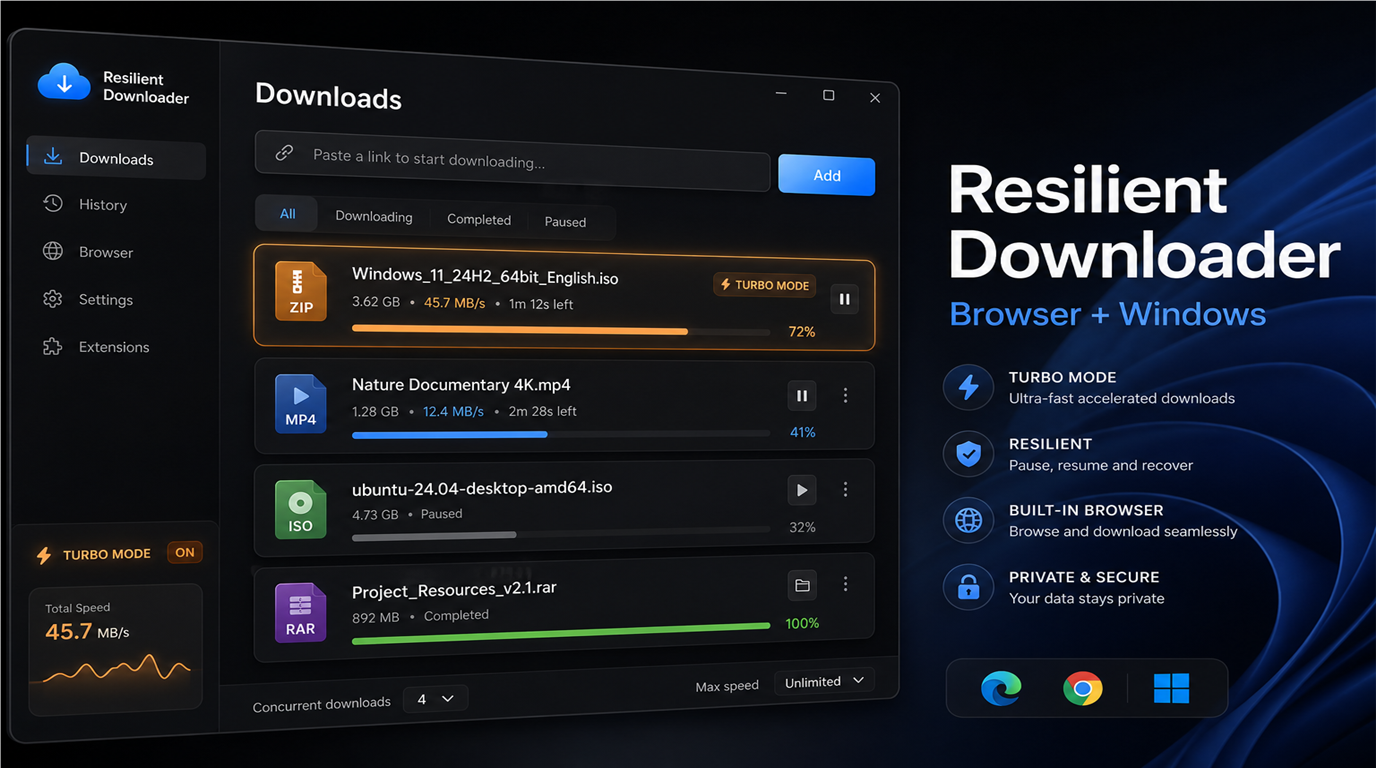1376x768 pixels.
Task: Click the Google Chrome icon
Action: (x=1083, y=688)
